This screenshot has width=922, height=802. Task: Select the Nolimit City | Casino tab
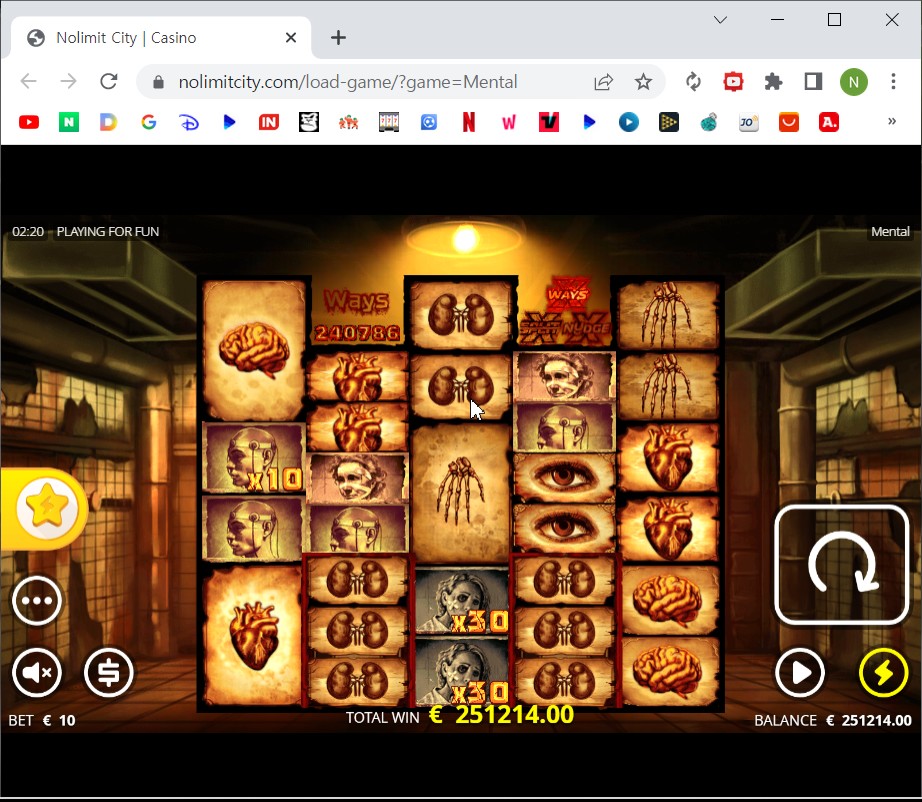160,38
